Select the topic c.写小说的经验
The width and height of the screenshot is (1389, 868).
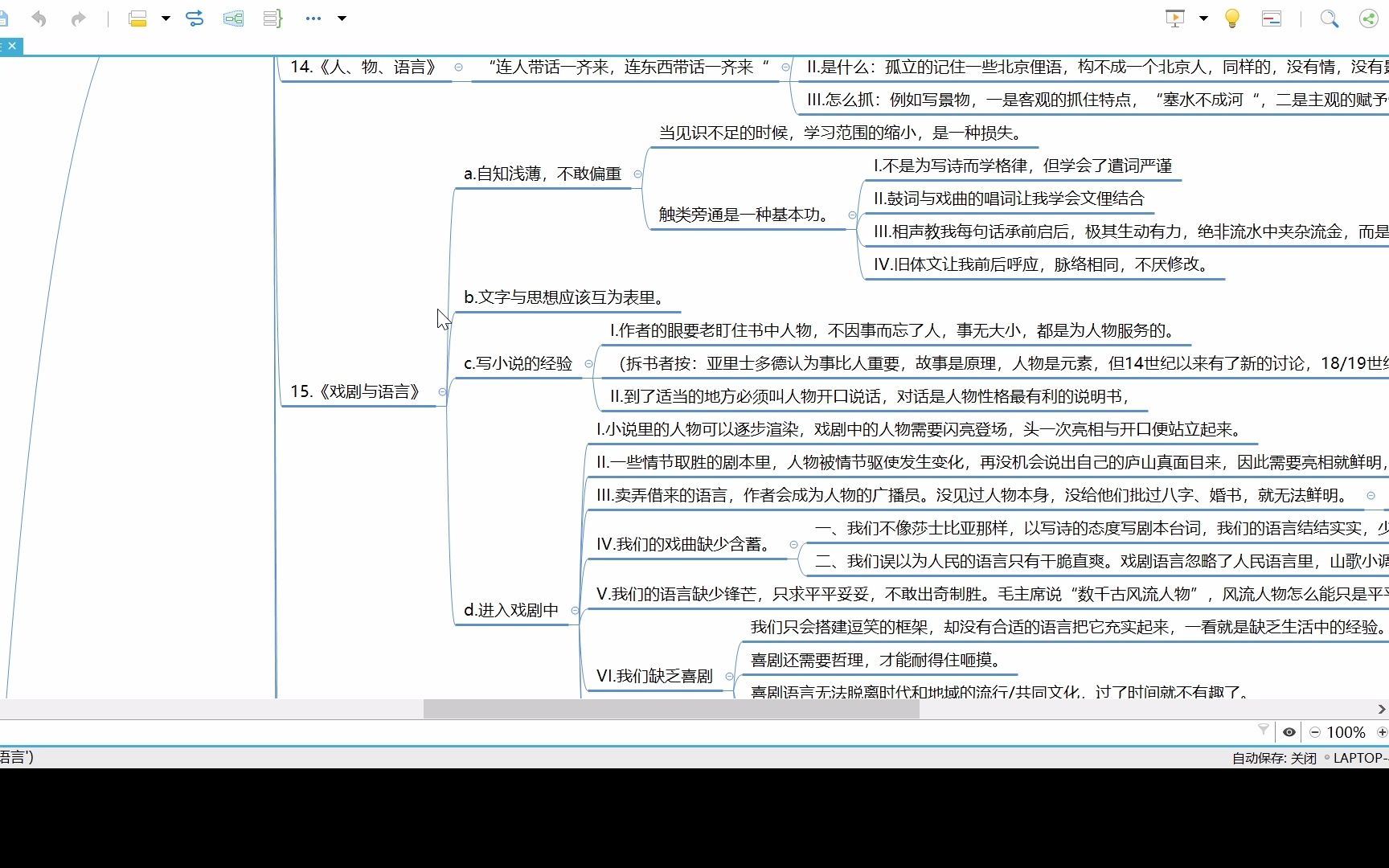pos(518,363)
